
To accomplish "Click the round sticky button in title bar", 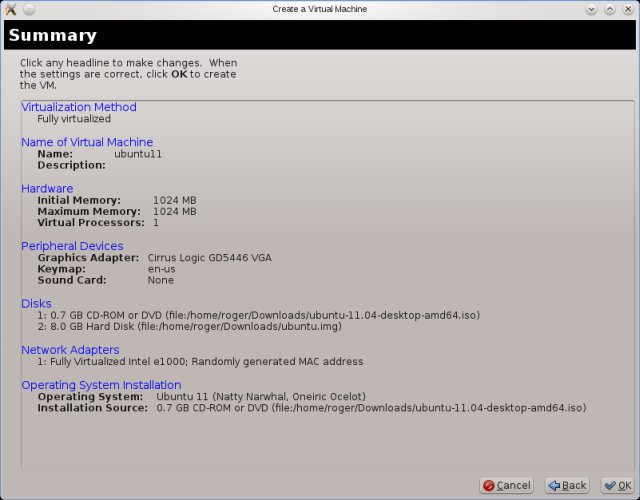I will pos(29,9).
